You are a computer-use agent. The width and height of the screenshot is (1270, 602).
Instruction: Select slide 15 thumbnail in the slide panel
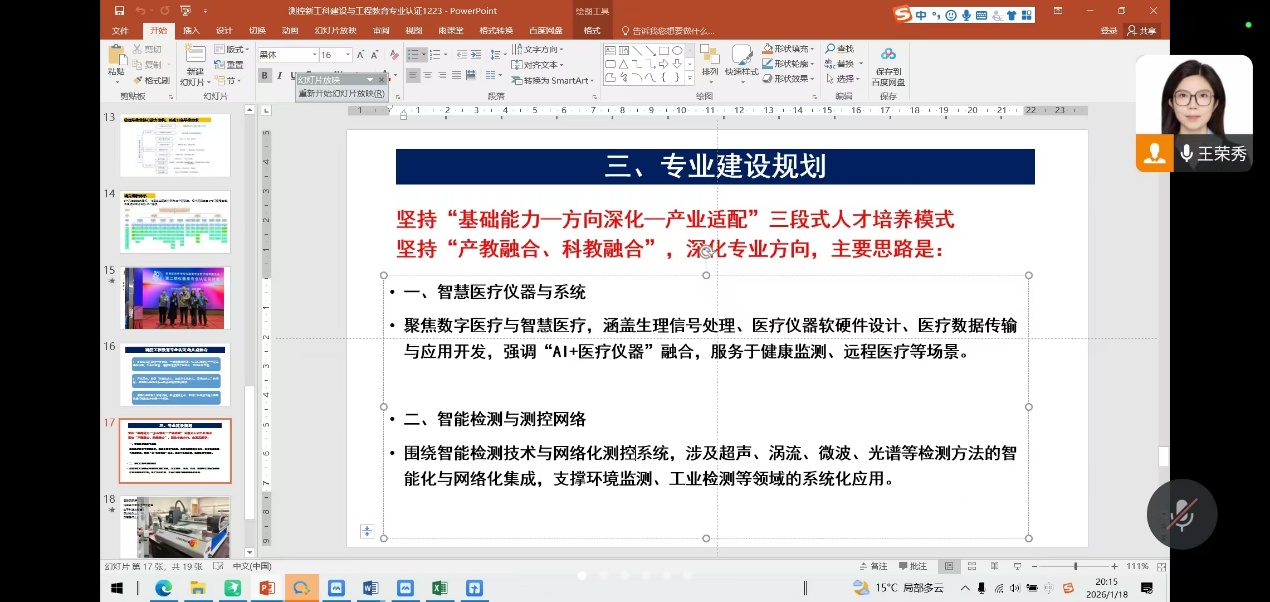click(x=176, y=298)
